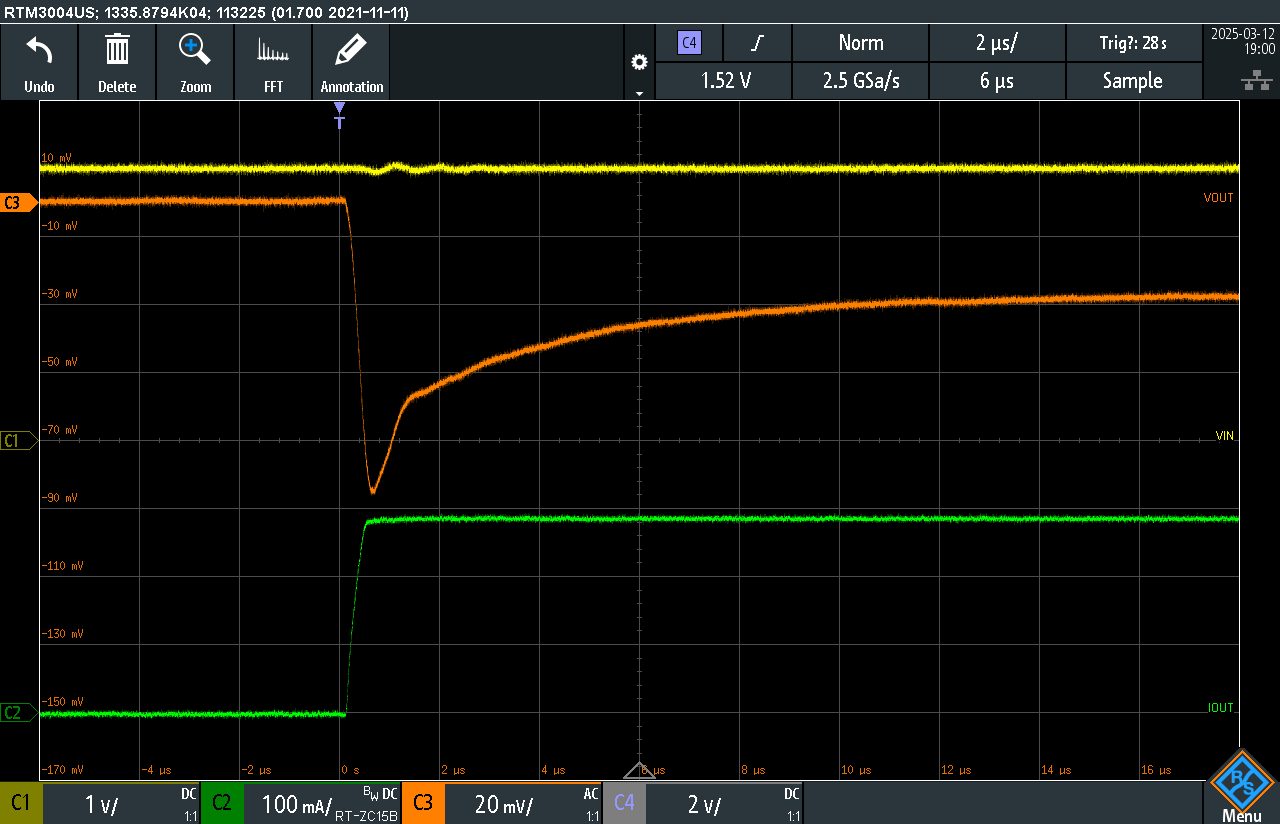
Task: Open FFT analysis via its icon
Action: click(273, 60)
